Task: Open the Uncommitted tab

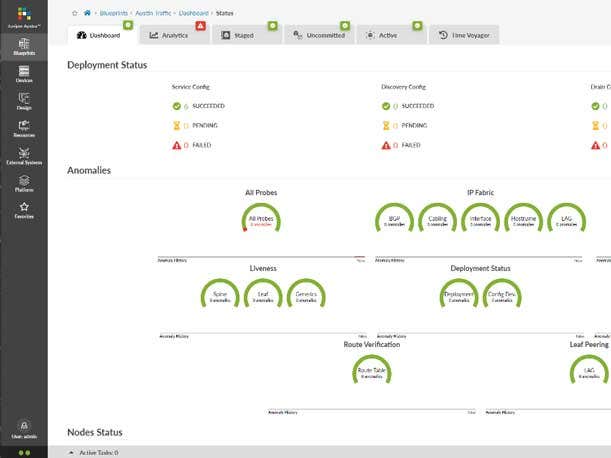Action: click(318, 35)
